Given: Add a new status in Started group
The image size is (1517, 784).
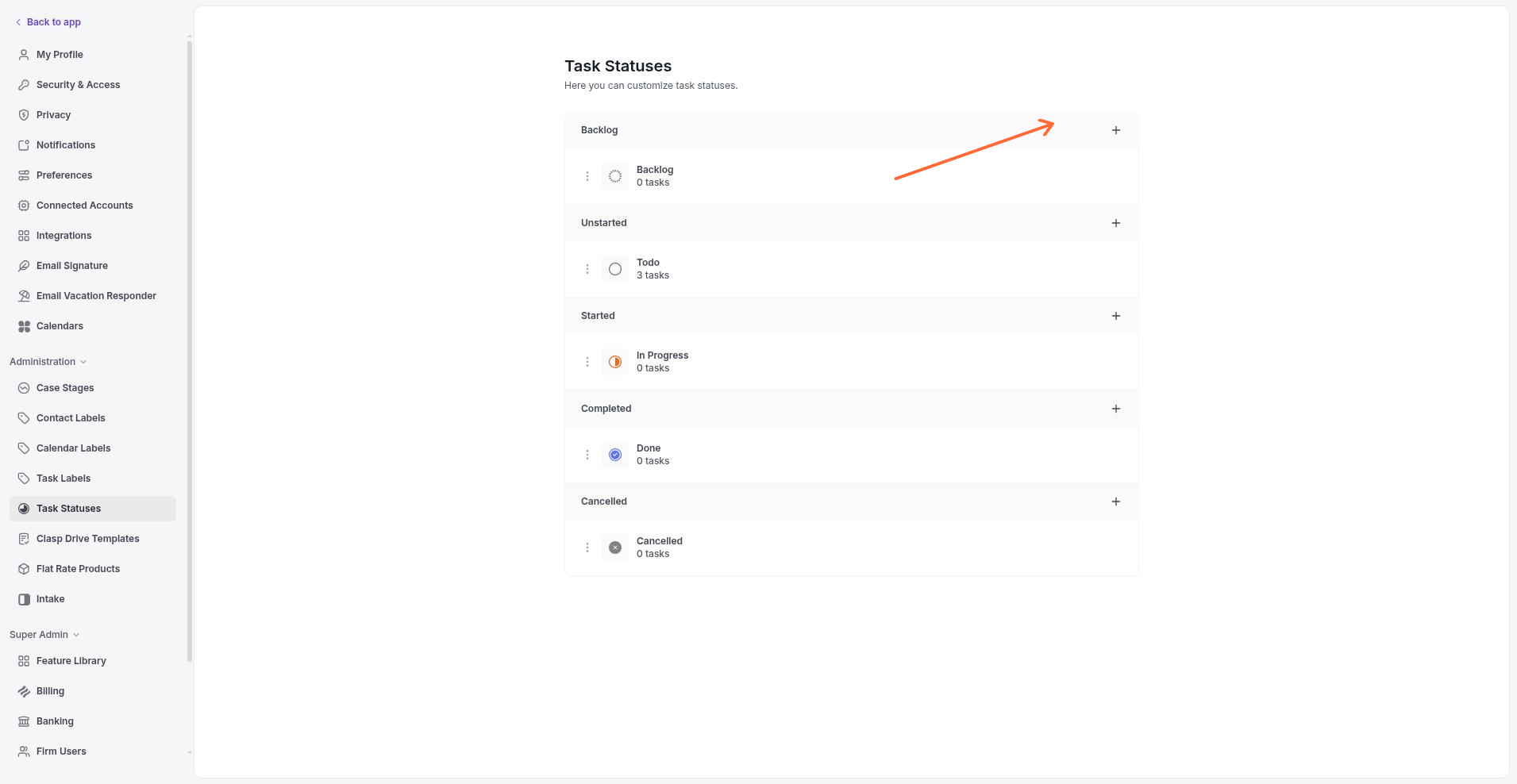Looking at the screenshot, I should pos(1116,316).
